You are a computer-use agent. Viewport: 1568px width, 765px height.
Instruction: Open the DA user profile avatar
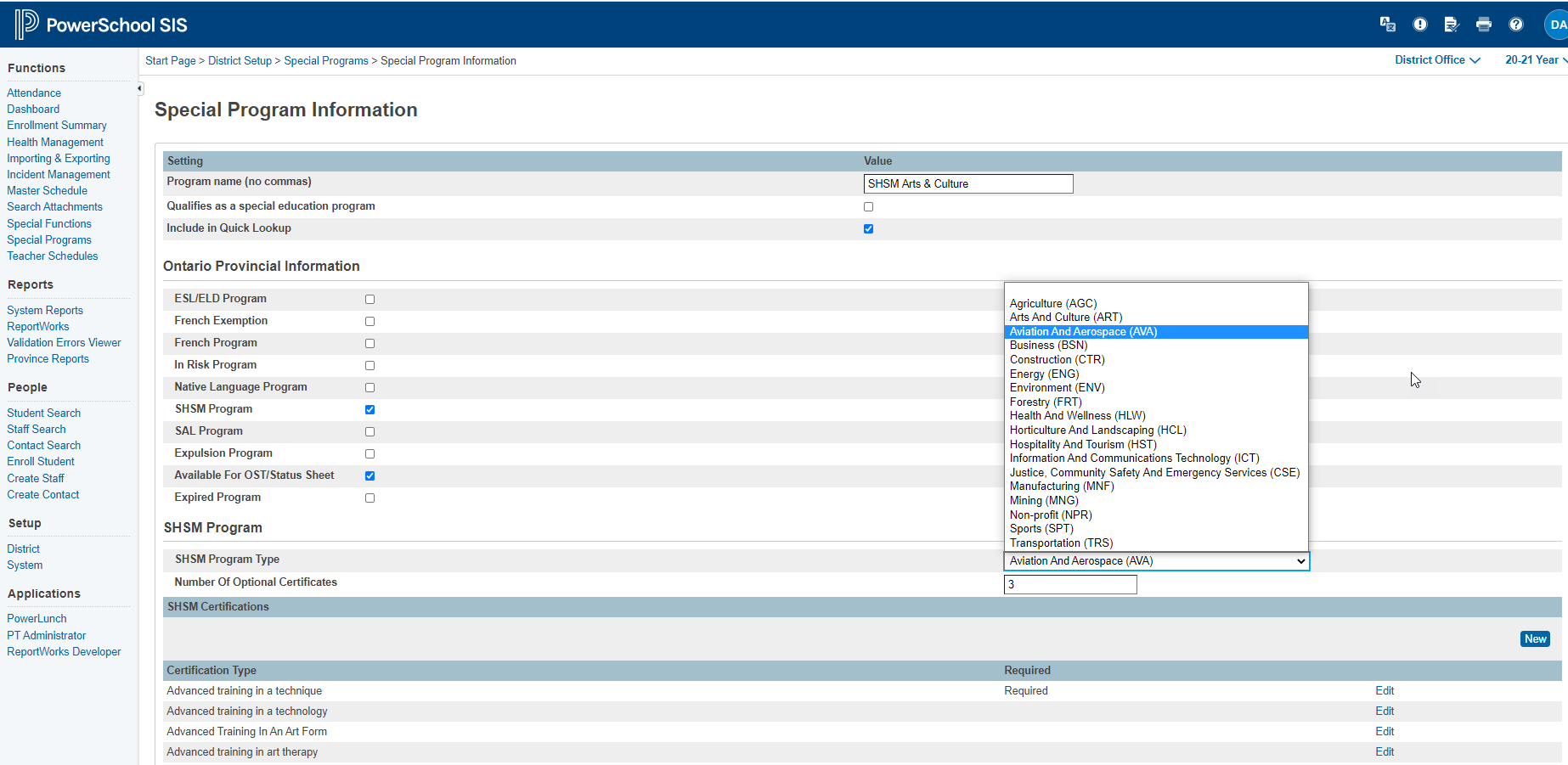coord(1556,25)
